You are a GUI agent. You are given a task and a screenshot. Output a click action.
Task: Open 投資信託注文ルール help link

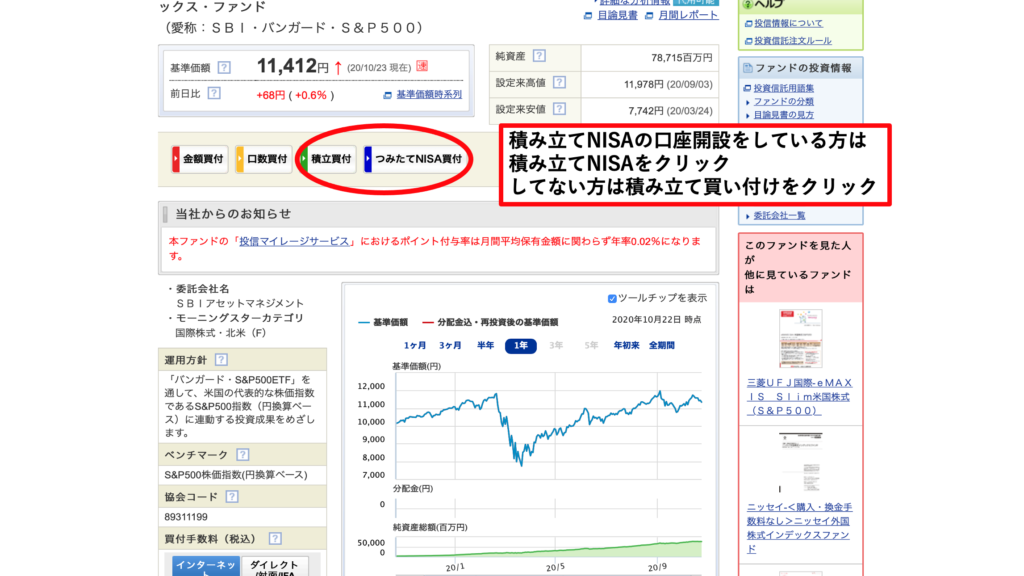pos(793,40)
